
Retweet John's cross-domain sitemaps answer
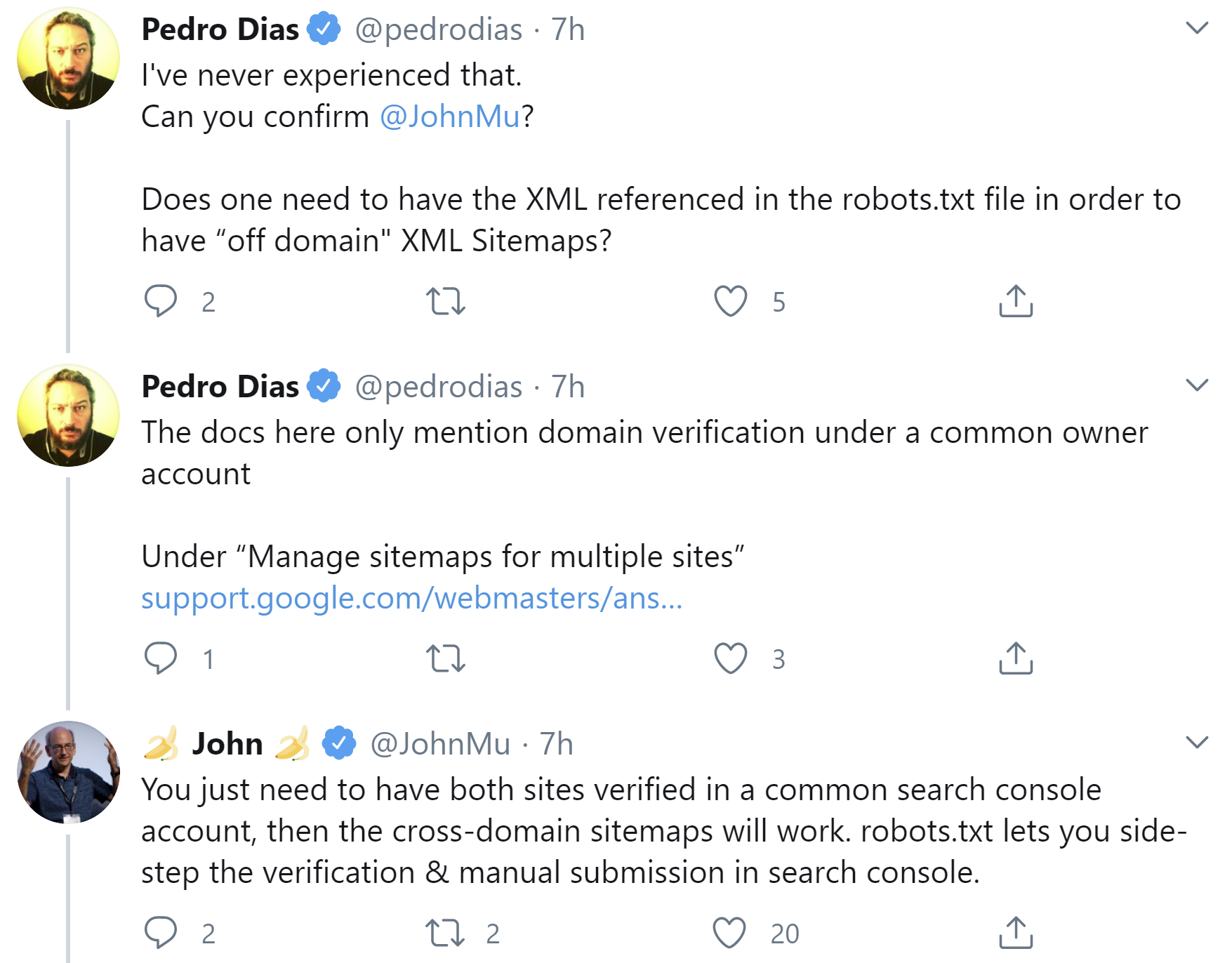tap(447, 932)
